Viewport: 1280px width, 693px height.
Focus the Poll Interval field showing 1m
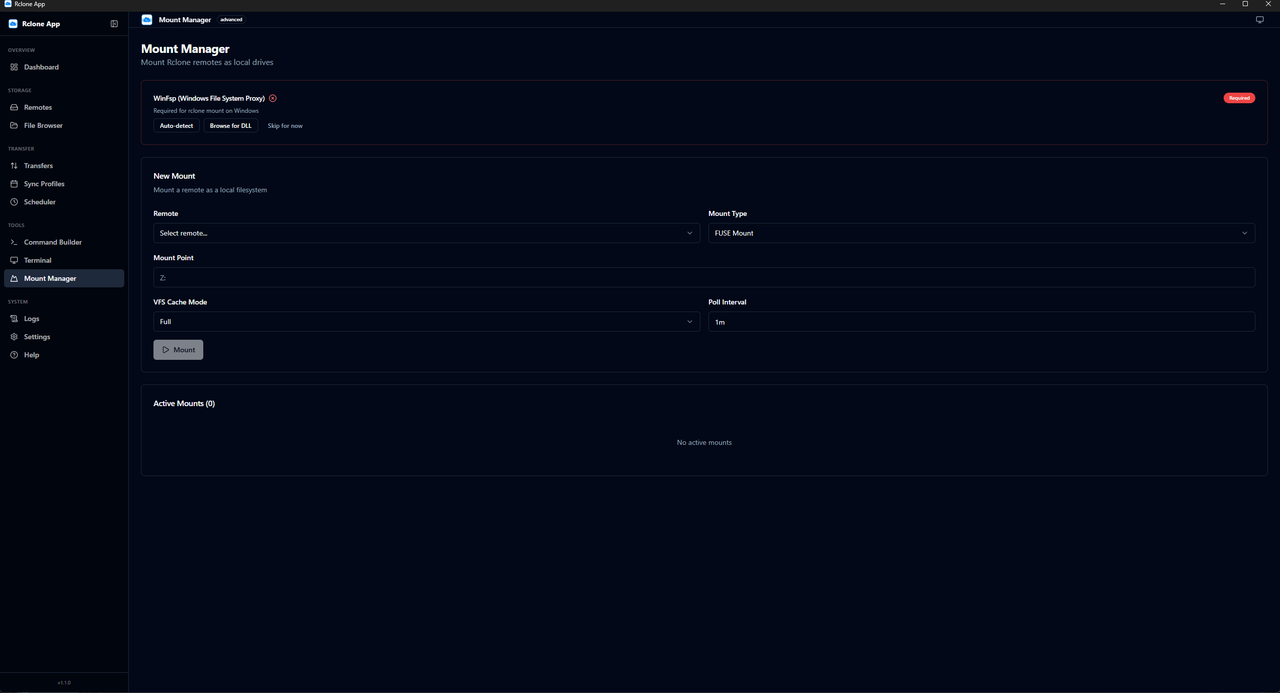[x=981, y=322]
